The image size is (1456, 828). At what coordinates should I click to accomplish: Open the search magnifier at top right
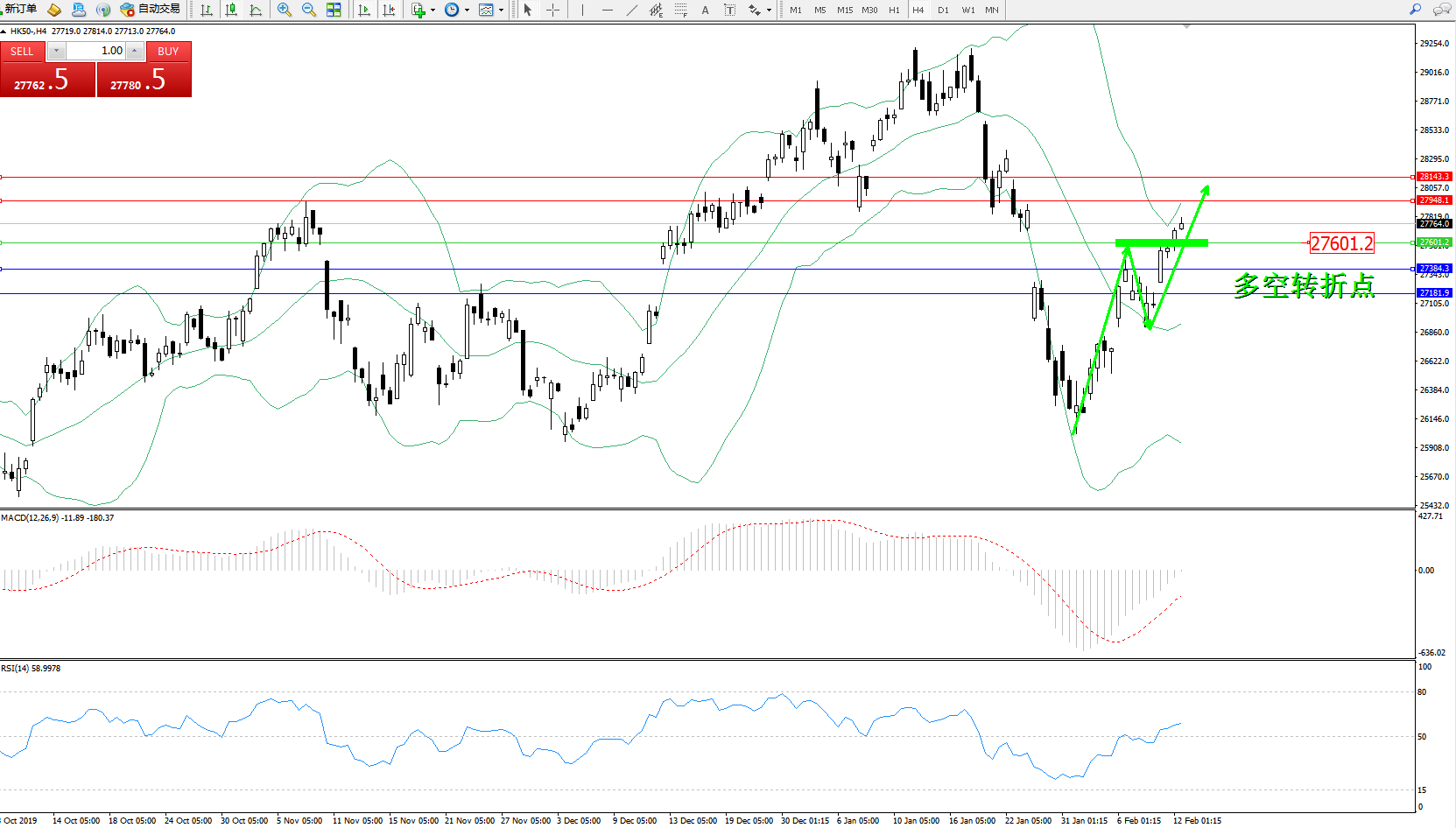pyautogui.click(x=1415, y=10)
